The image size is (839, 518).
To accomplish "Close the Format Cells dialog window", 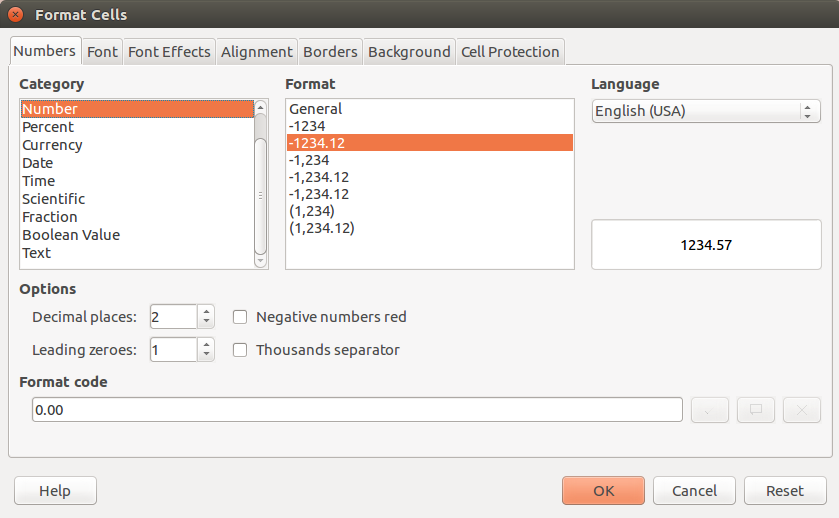I will (x=15, y=15).
